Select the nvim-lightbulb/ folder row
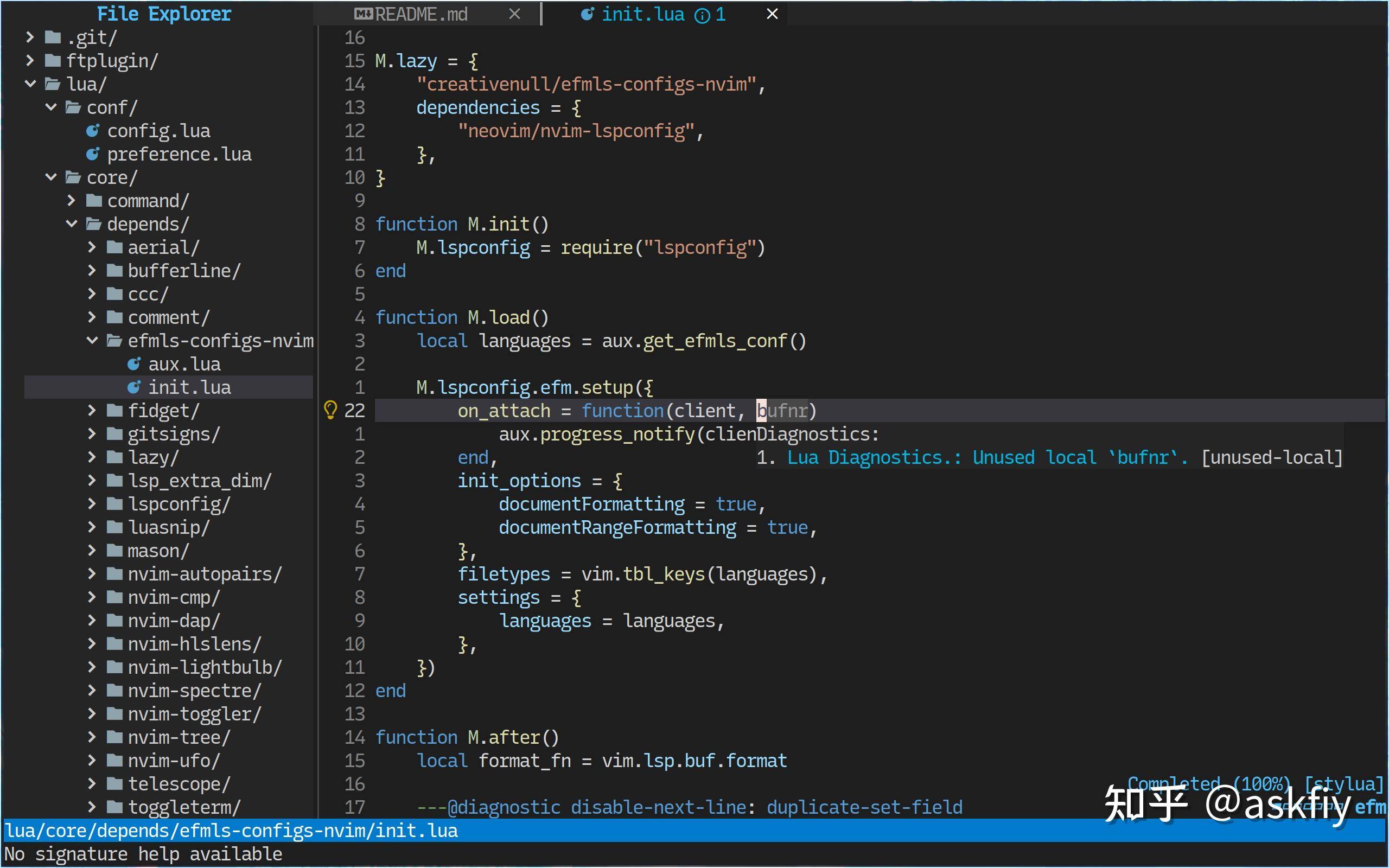Viewport: 1389px width, 868px height. tap(168, 667)
